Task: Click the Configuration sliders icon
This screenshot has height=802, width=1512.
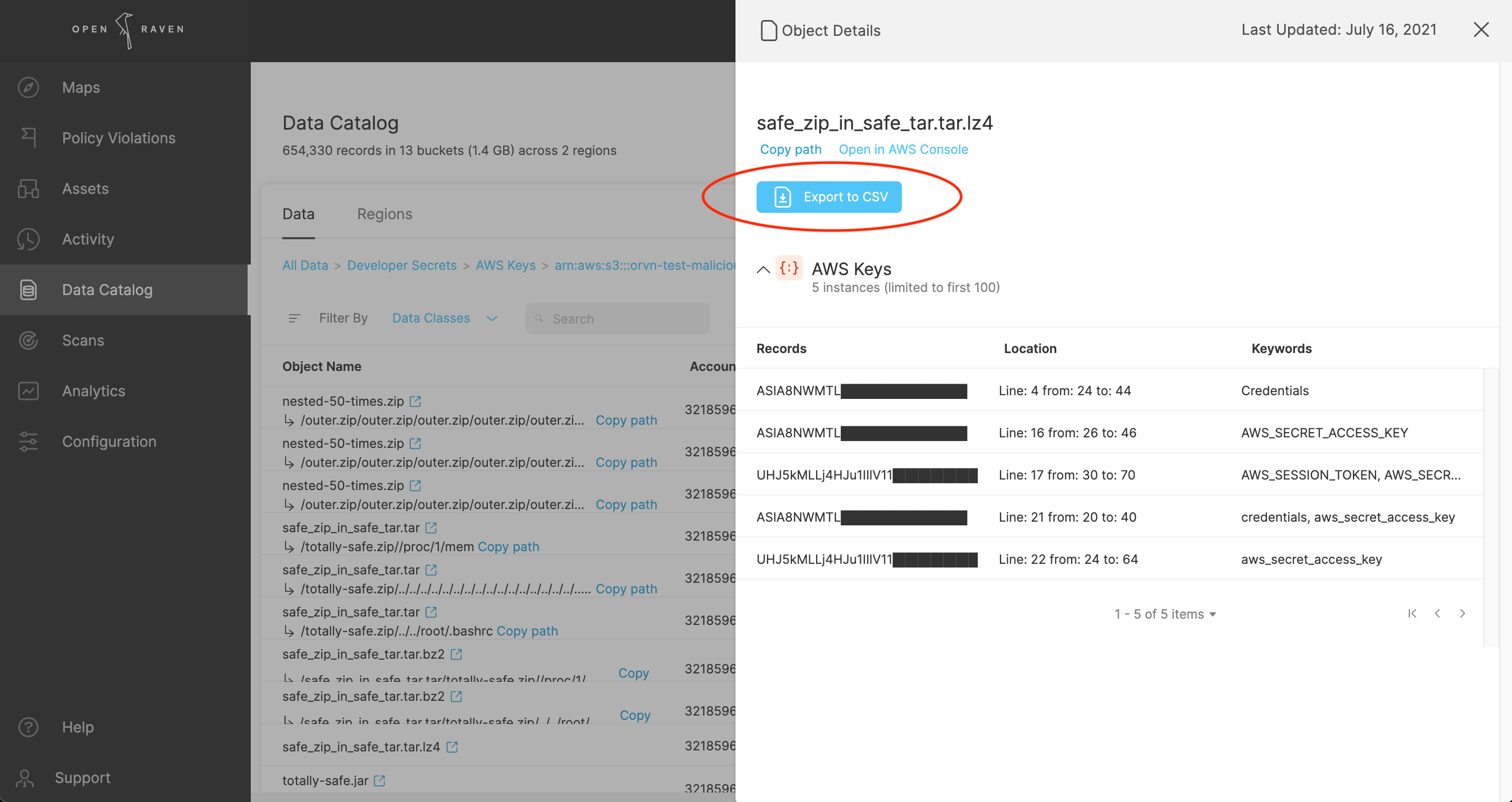Action: 28,442
